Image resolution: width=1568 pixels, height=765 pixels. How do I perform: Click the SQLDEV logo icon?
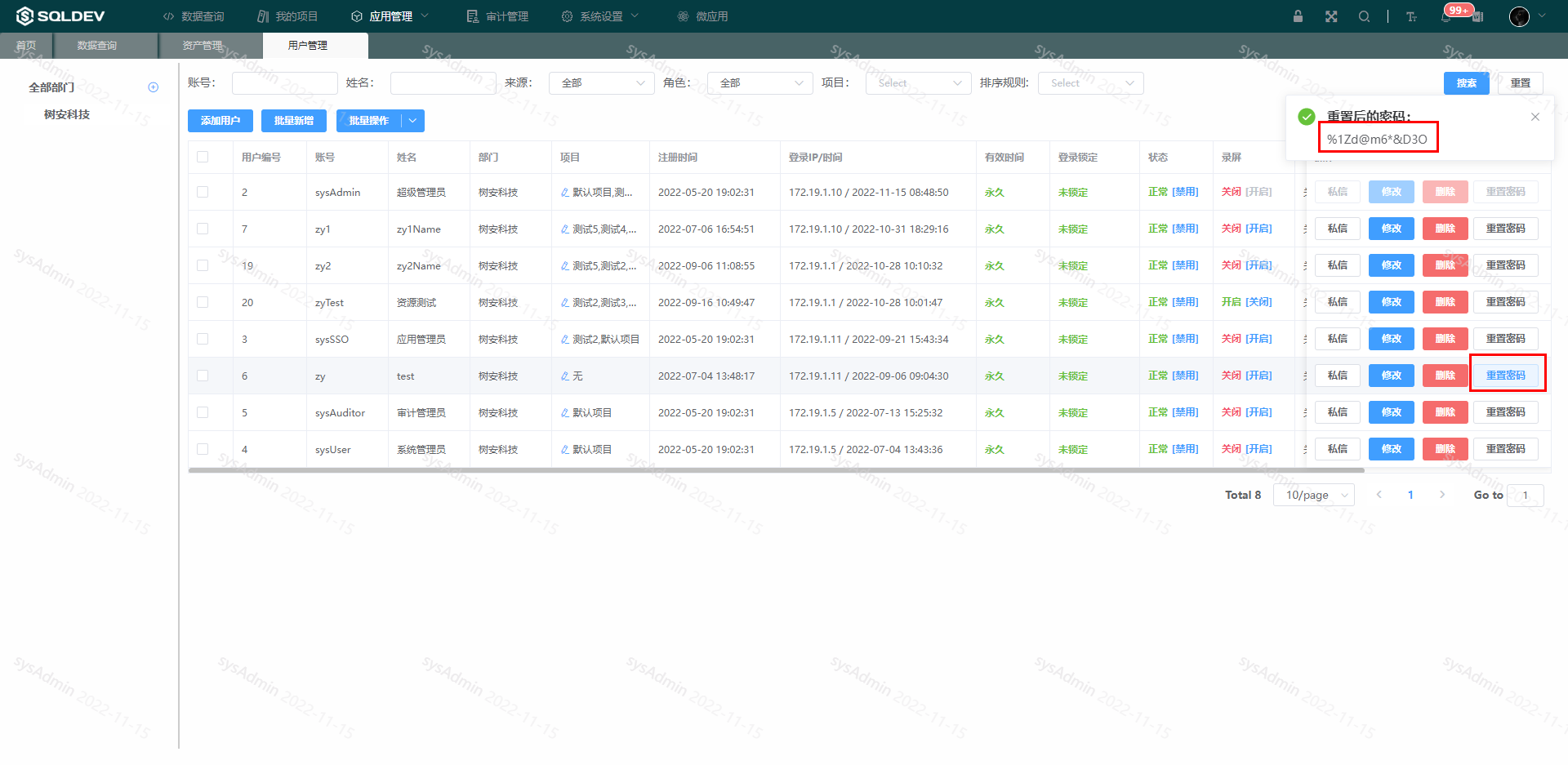[24, 16]
